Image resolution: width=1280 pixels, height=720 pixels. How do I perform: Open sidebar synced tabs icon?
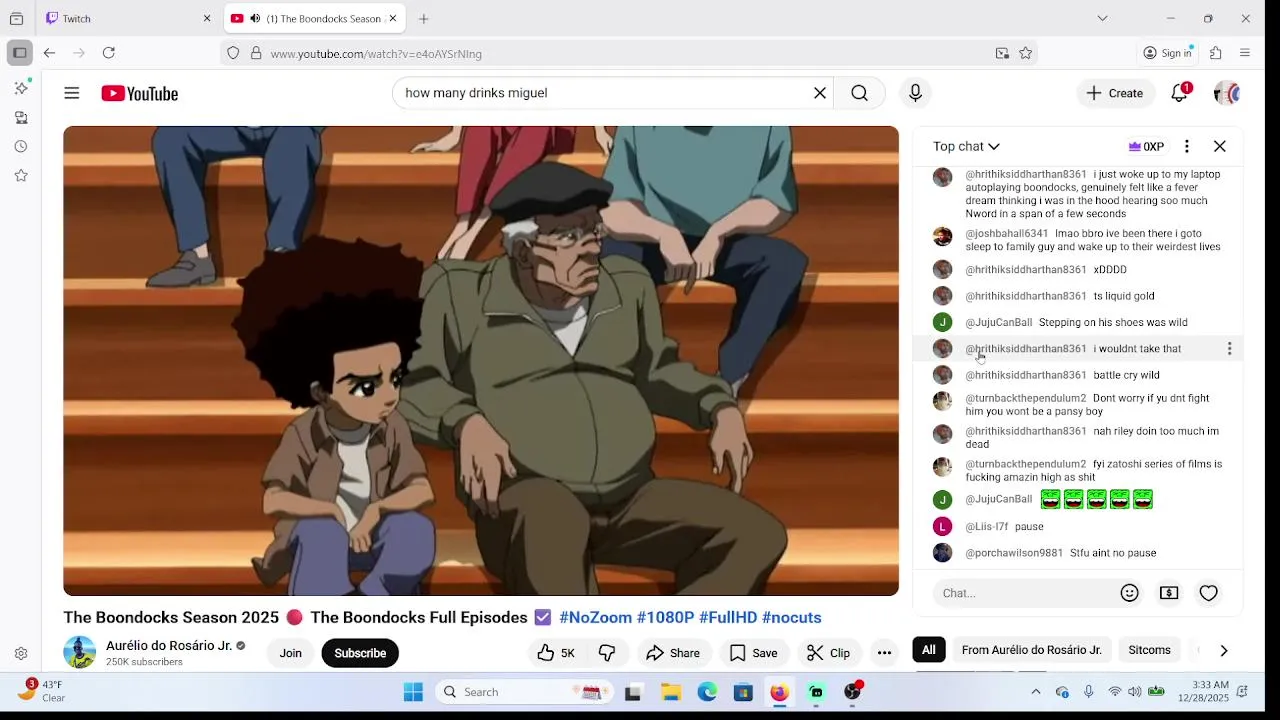[x=21, y=117]
